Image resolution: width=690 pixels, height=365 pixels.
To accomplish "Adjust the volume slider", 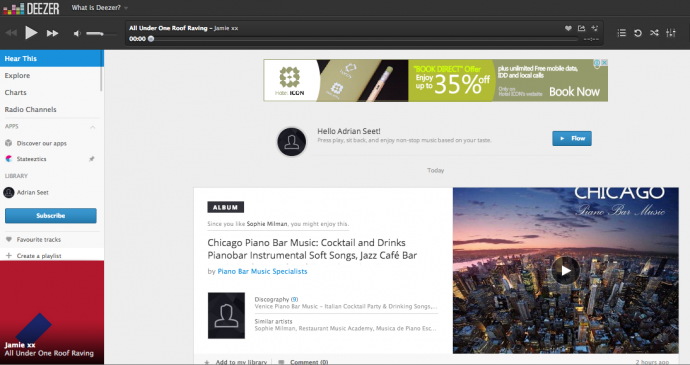I will pyautogui.click(x=101, y=33).
